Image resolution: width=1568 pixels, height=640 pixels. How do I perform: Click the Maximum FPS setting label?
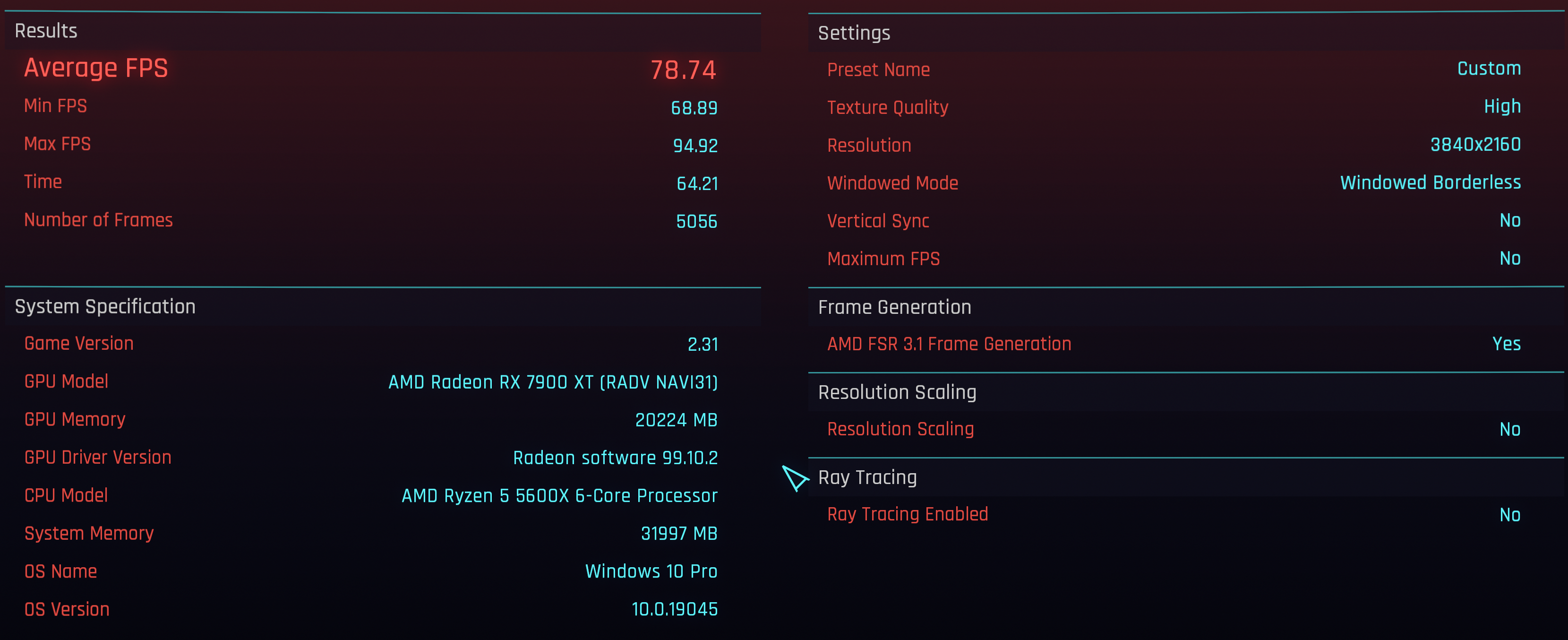coord(883,259)
